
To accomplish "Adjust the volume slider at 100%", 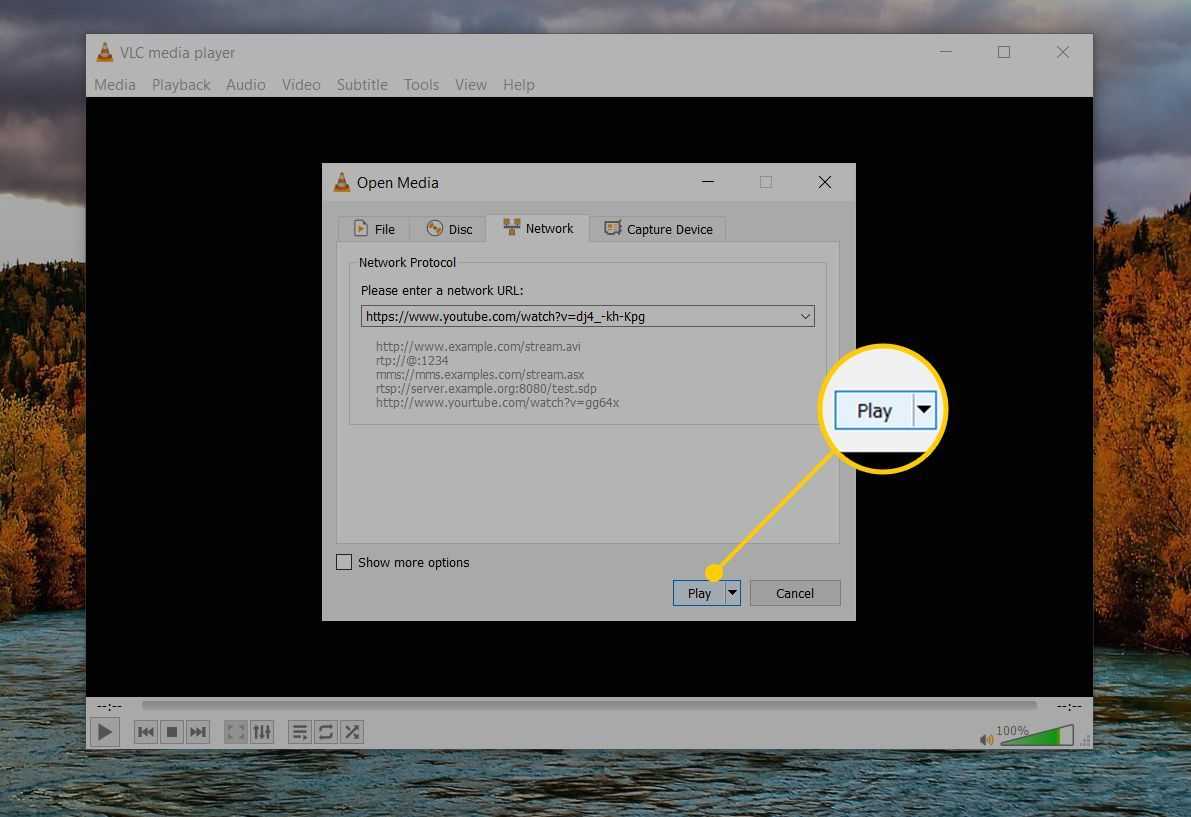I will (x=1037, y=735).
